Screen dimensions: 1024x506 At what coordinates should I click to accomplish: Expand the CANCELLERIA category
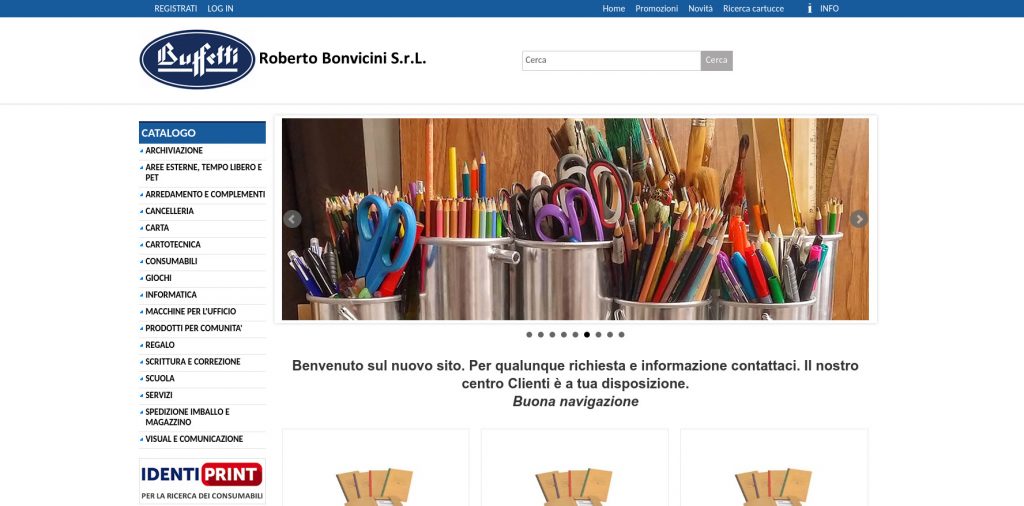(169, 211)
